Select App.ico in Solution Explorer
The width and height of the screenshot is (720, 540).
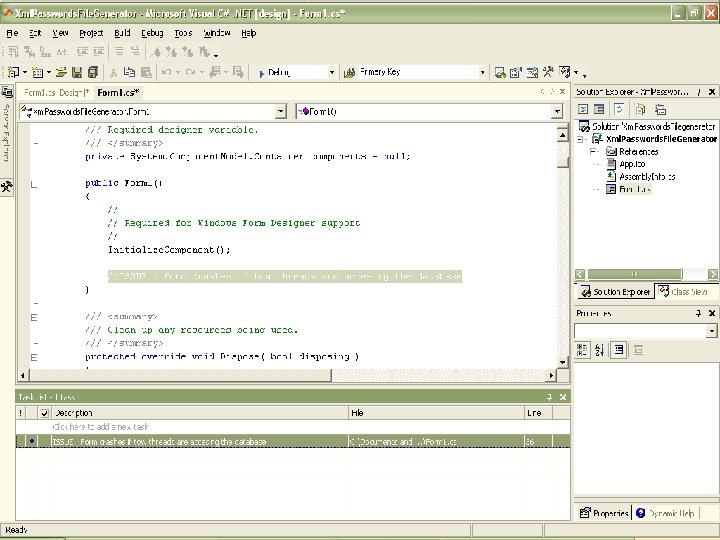coord(632,164)
